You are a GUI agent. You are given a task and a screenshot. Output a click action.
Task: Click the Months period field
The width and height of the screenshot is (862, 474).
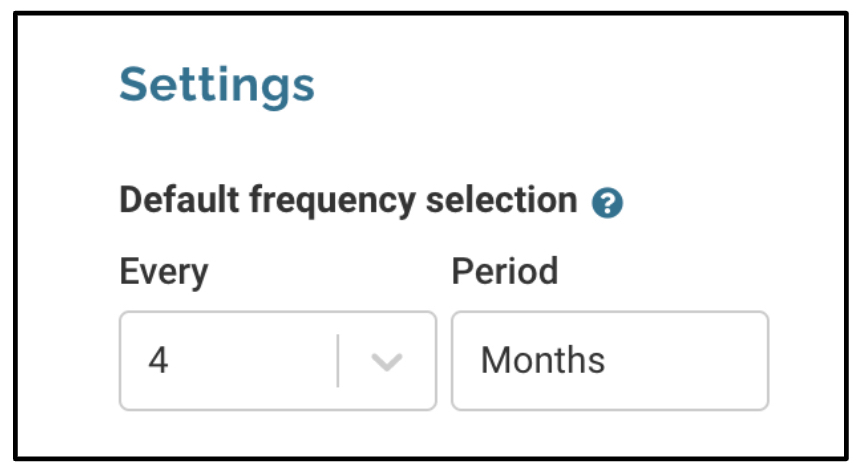[610, 361]
